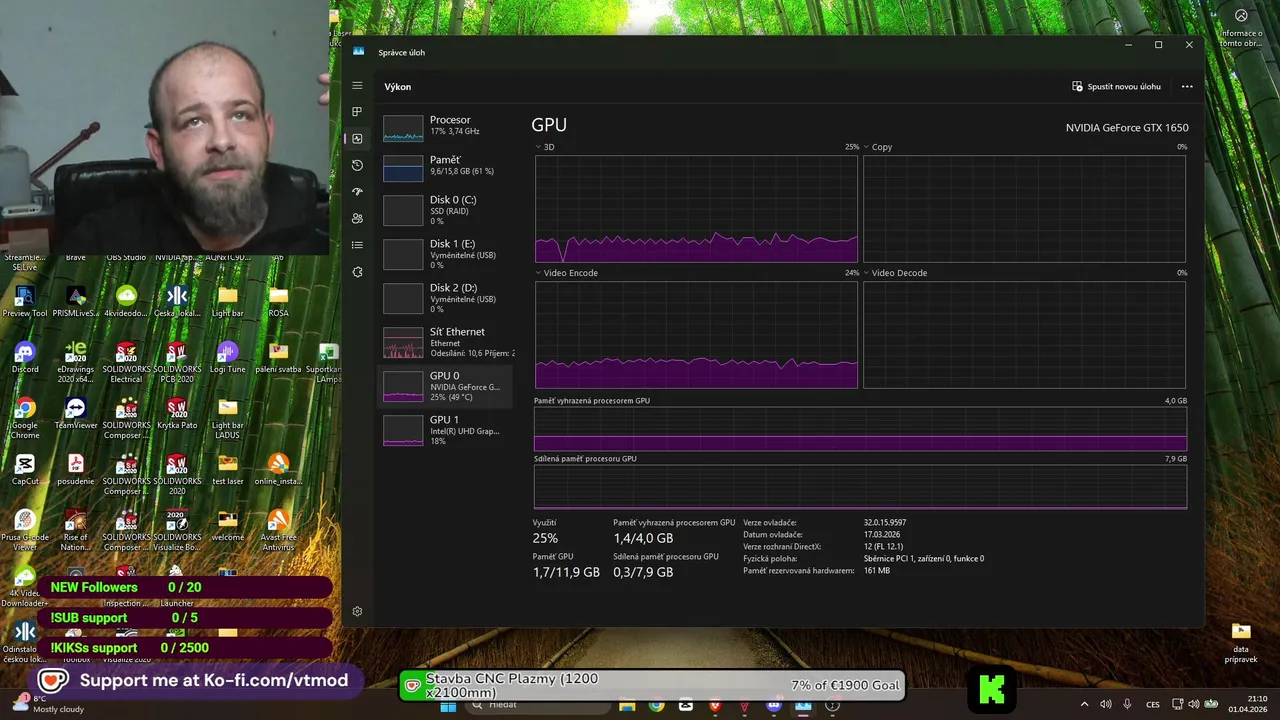Image resolution: width=1280 pixels, height=720 pixels.
Task: Open the Services page icon
Action: point(357,272)
